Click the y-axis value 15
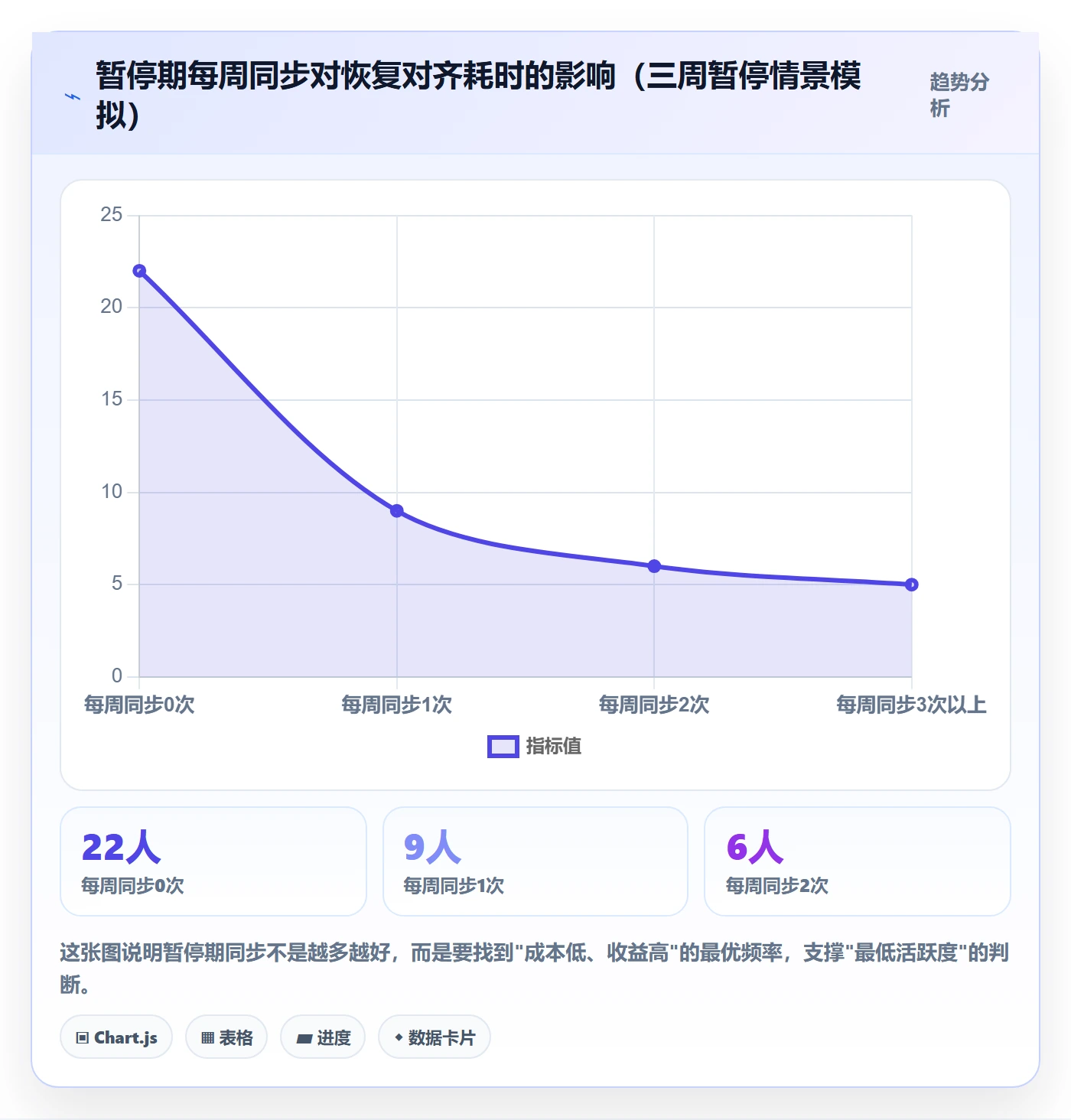Viewport: 1071px width, 1120px height. tap(112, 399)
